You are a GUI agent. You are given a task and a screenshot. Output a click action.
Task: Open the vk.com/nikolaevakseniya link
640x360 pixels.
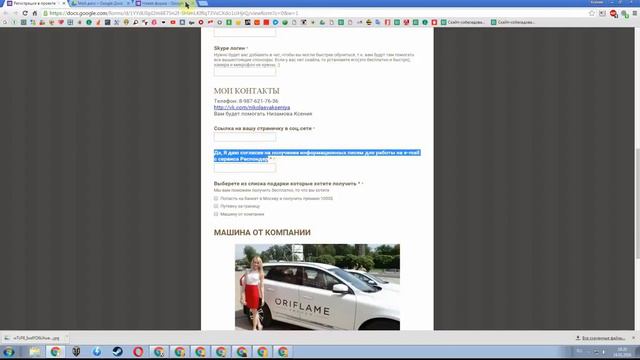click(x=252, y=107)
